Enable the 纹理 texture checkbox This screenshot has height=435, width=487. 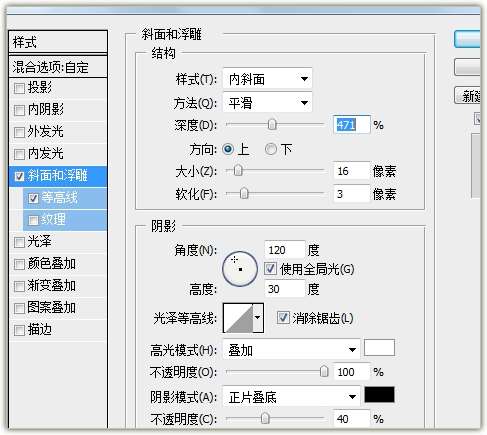33,220
